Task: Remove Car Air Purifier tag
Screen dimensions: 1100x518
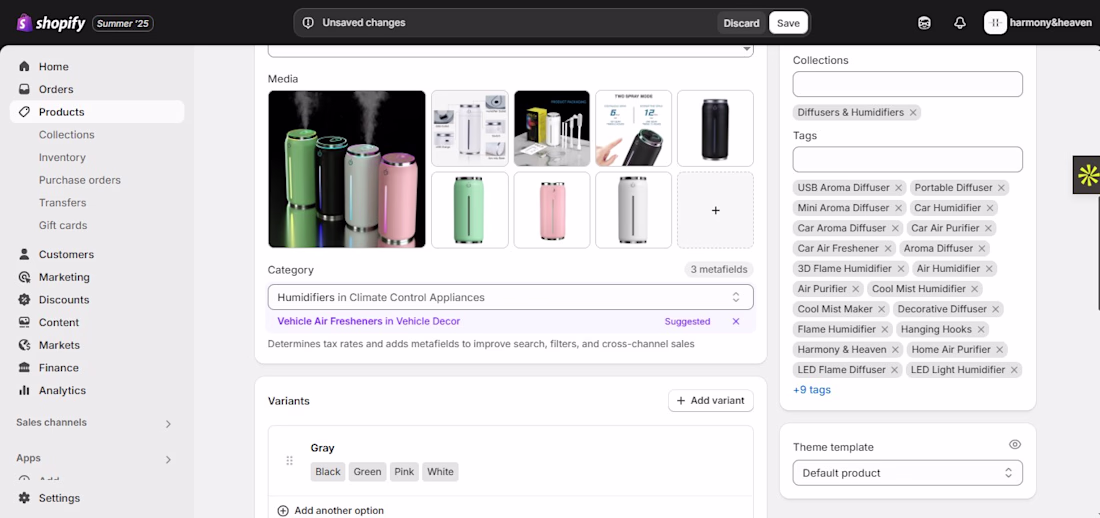Action: pos(988,229)
